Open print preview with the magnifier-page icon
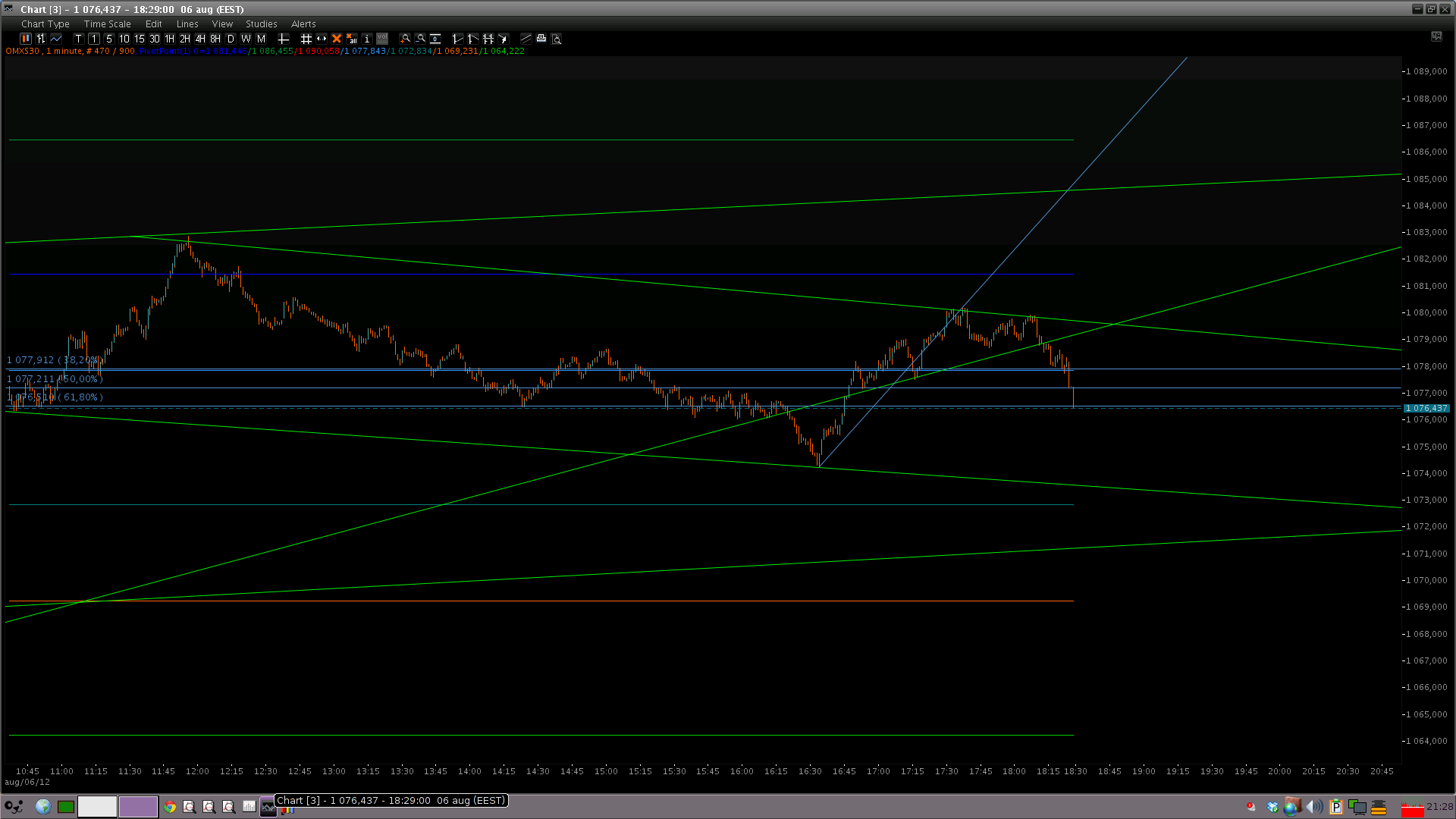Viewport: 1456px width, 819px height. 557,39
